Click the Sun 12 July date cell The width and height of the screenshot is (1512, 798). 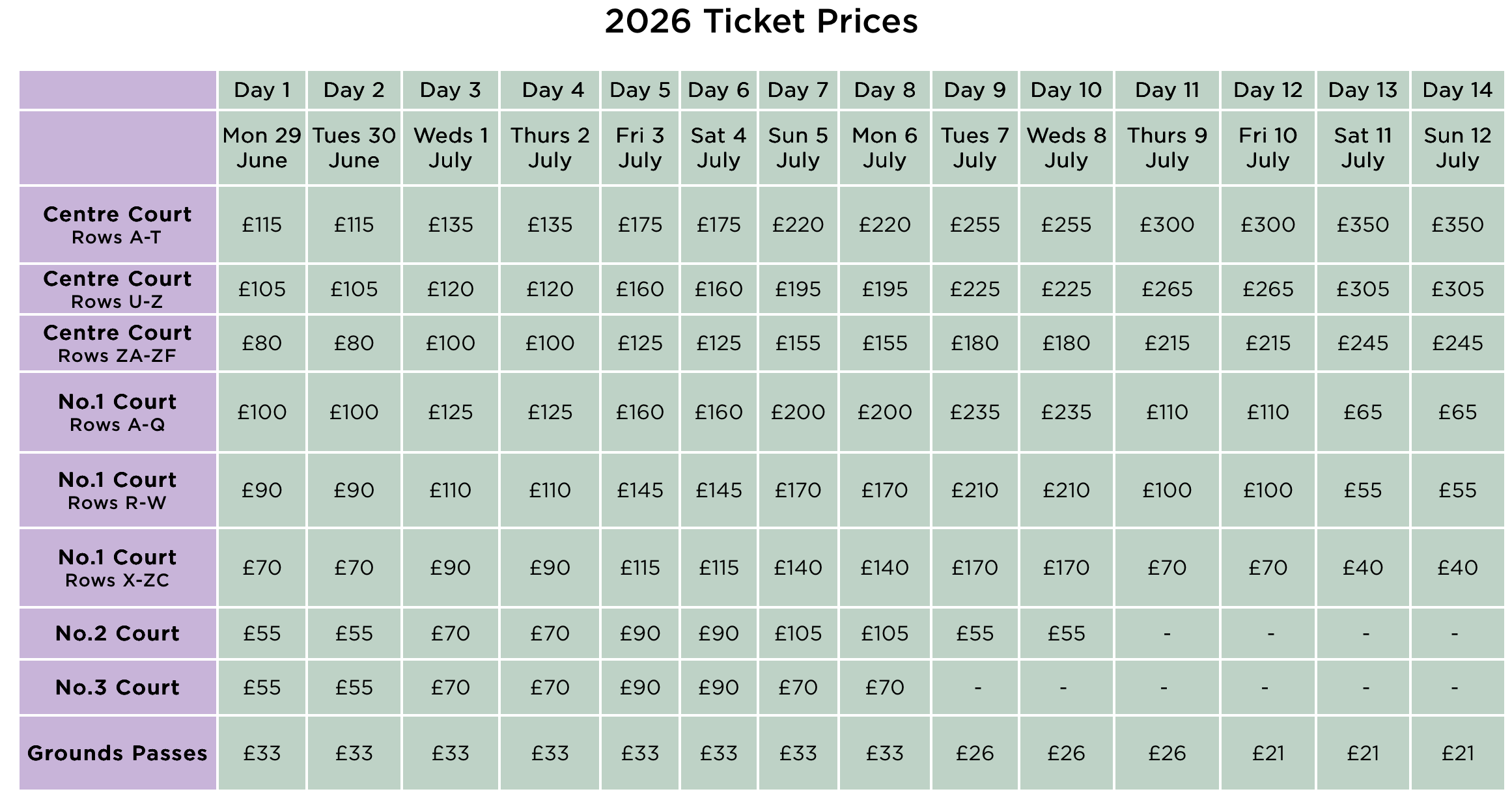(1457, 148)
